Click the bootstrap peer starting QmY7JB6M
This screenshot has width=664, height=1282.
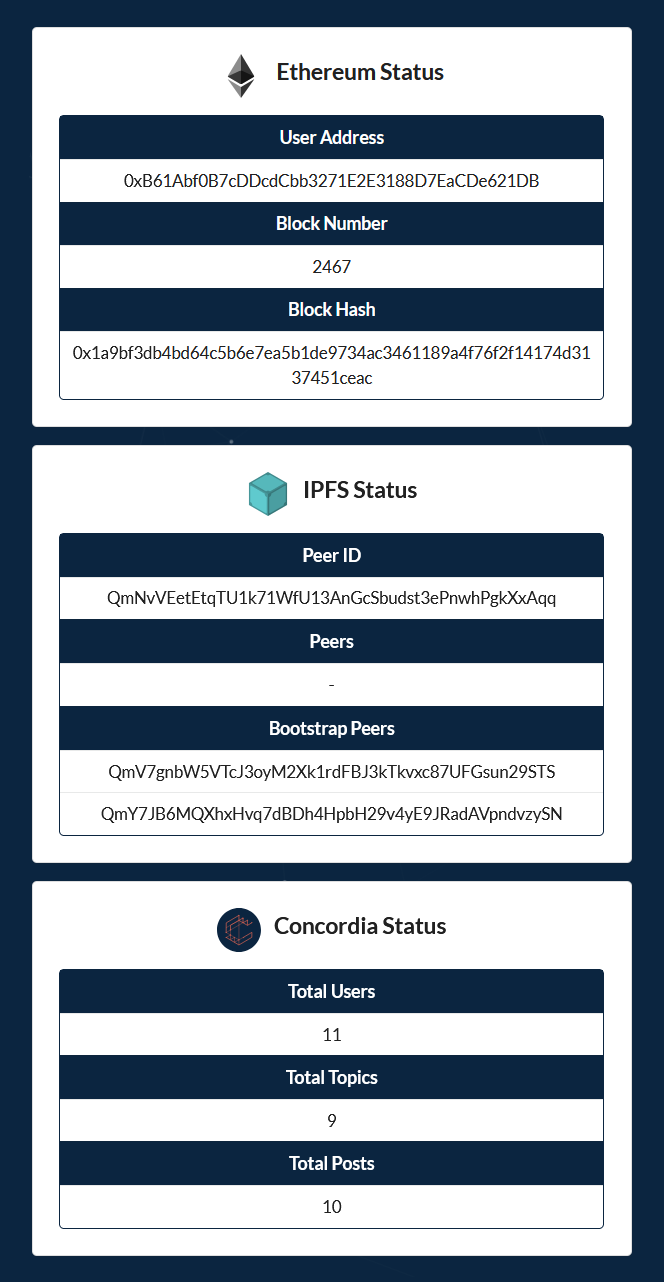click(x=332, y=814)
